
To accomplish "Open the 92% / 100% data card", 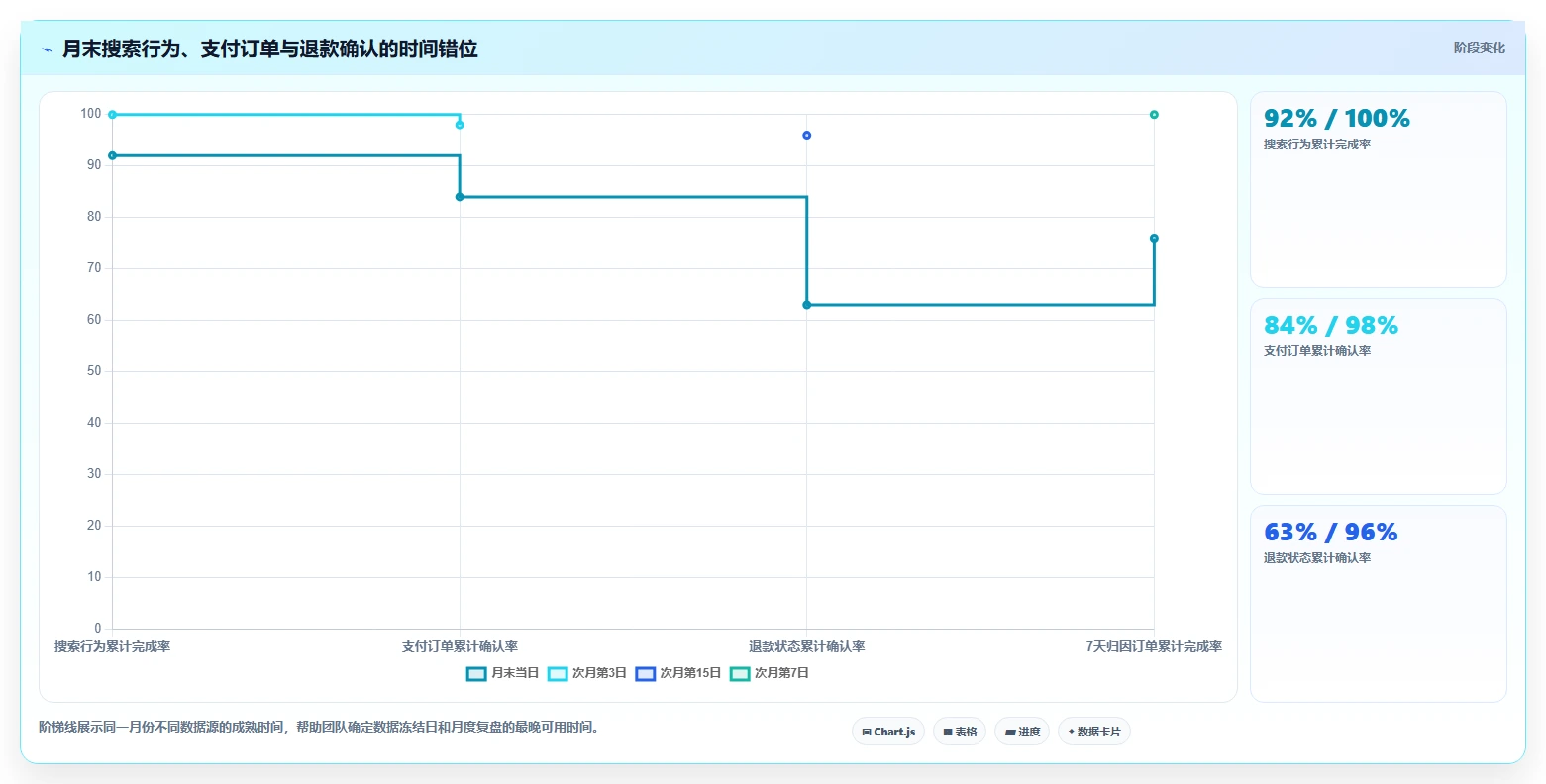I will [1378, 190].
